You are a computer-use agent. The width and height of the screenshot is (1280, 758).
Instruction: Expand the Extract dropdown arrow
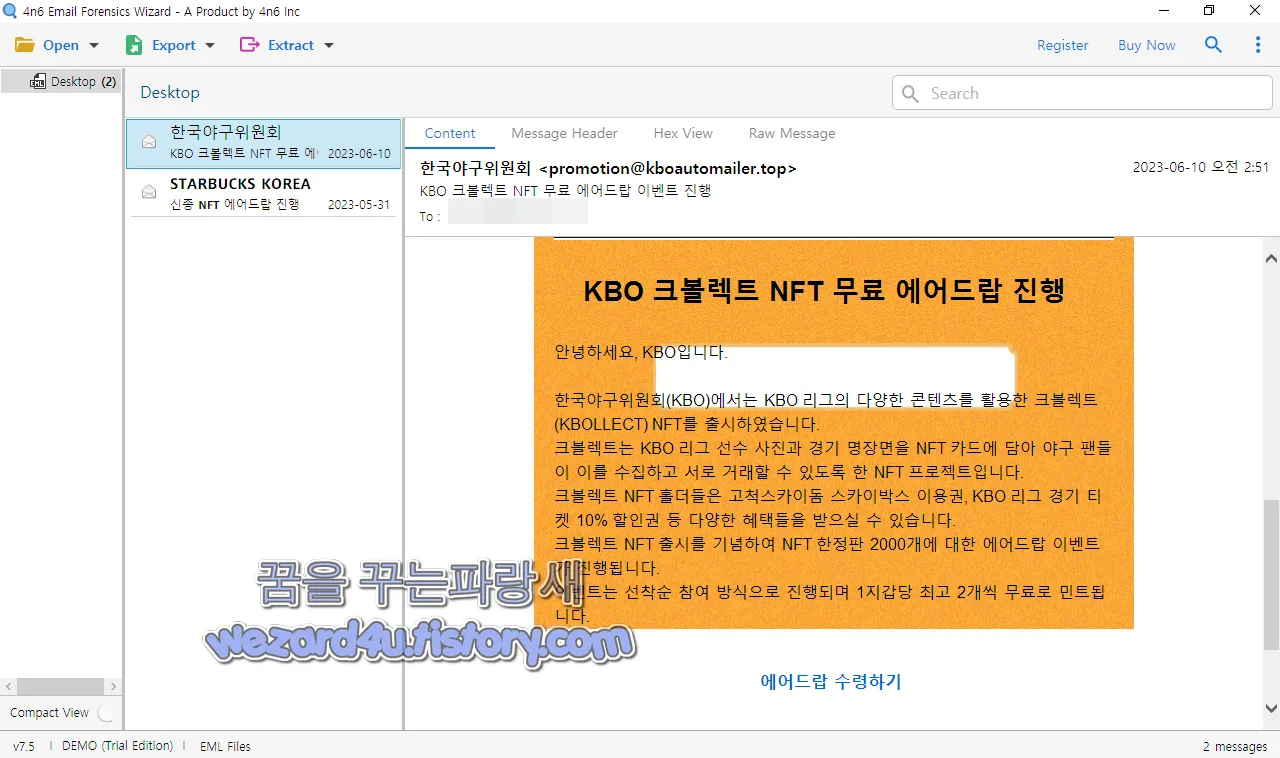pyautogui.click(x=329, y=46)
